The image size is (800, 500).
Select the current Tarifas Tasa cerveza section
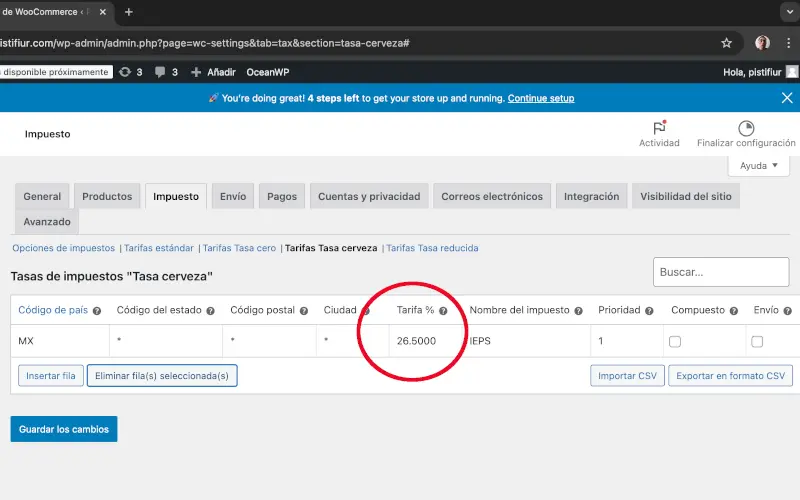pyautogui.click(x=331, y=248)
